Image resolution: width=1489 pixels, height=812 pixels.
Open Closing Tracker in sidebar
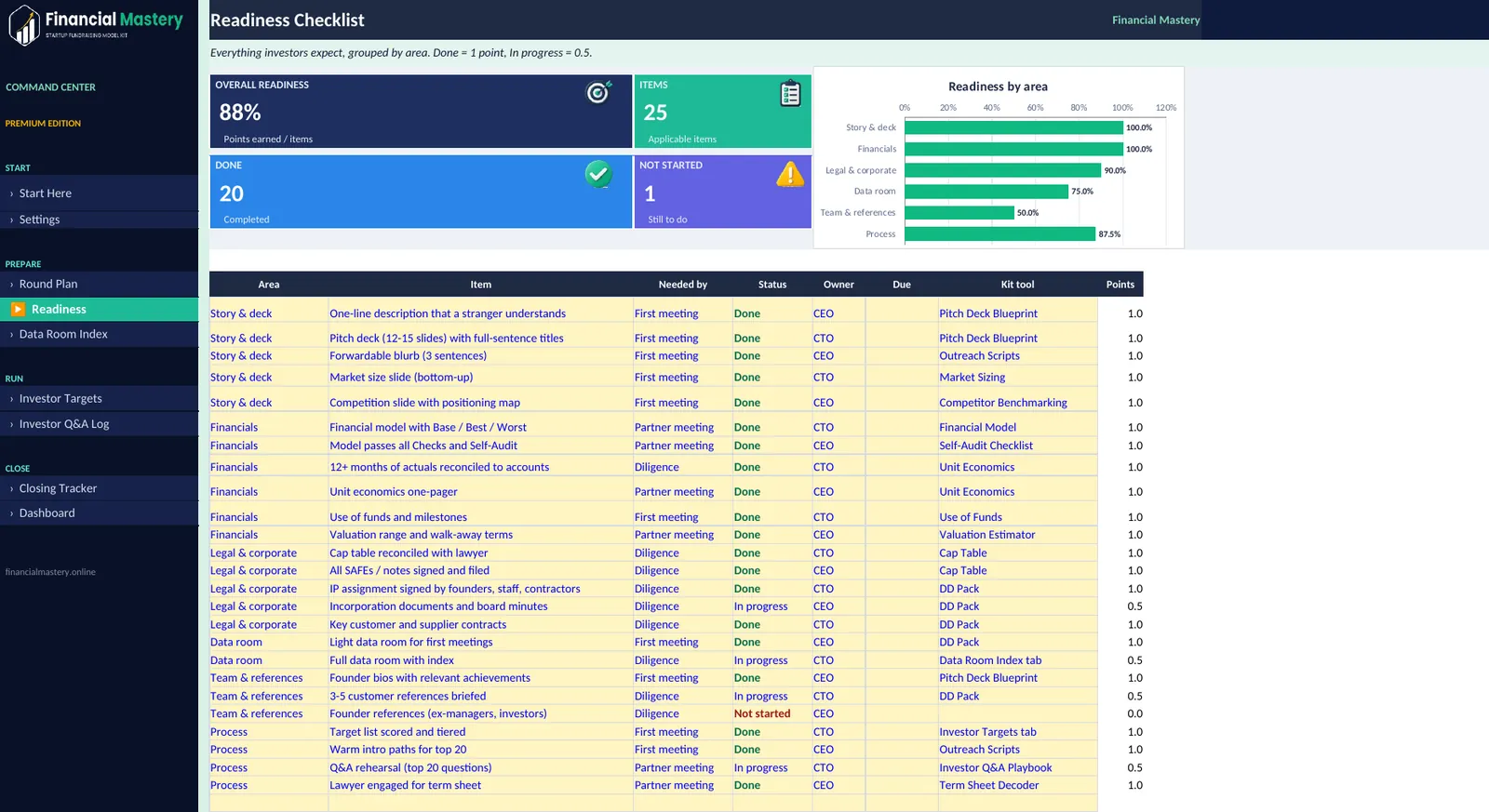click(100, 488)
